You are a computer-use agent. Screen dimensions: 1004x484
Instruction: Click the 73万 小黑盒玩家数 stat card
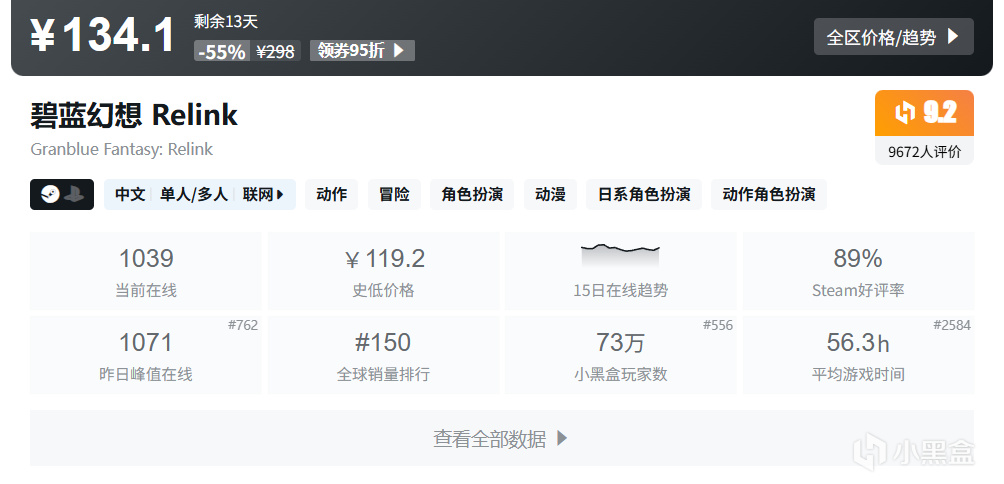[x=621, y=355]
